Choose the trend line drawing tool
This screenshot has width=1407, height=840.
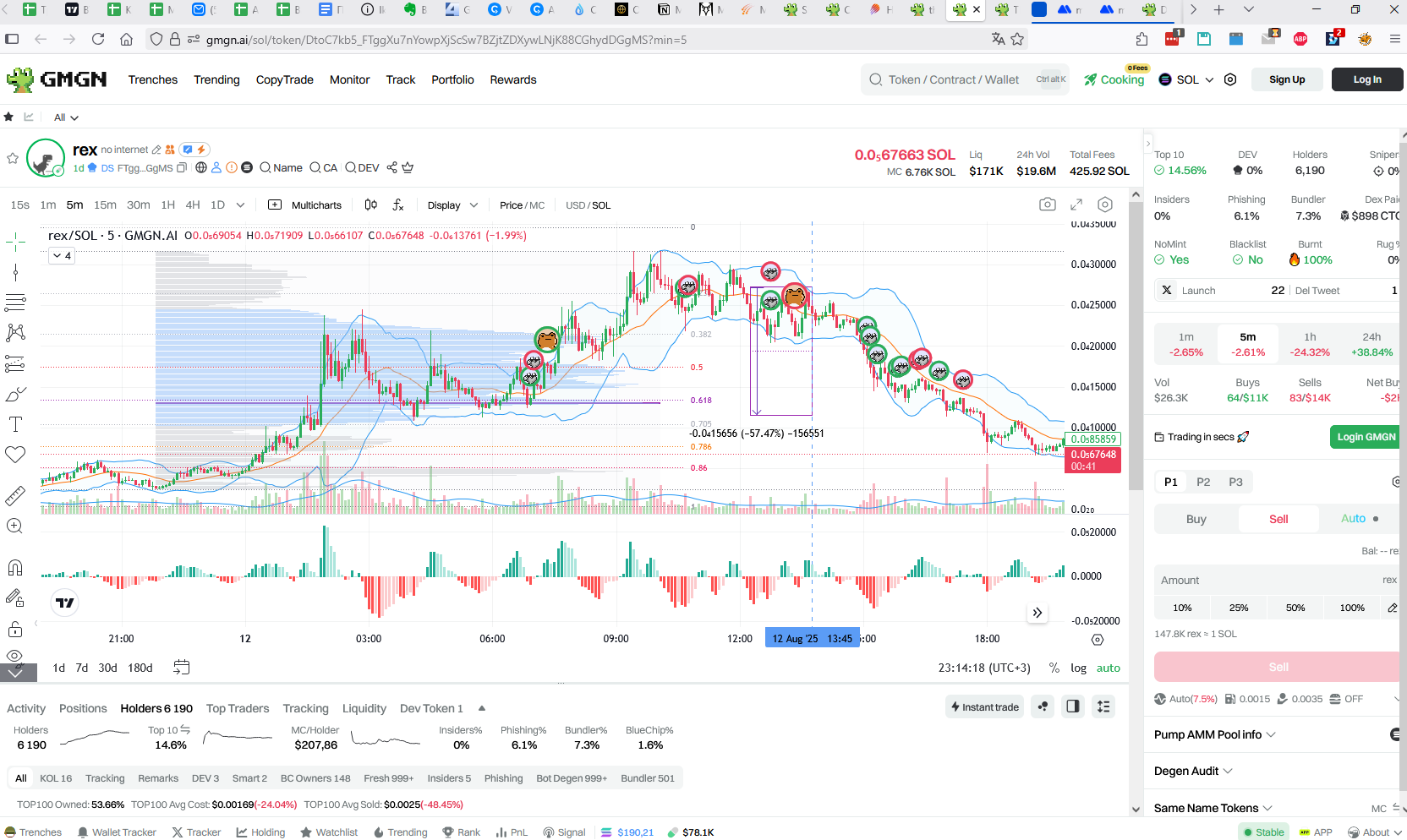pos(15,272)
